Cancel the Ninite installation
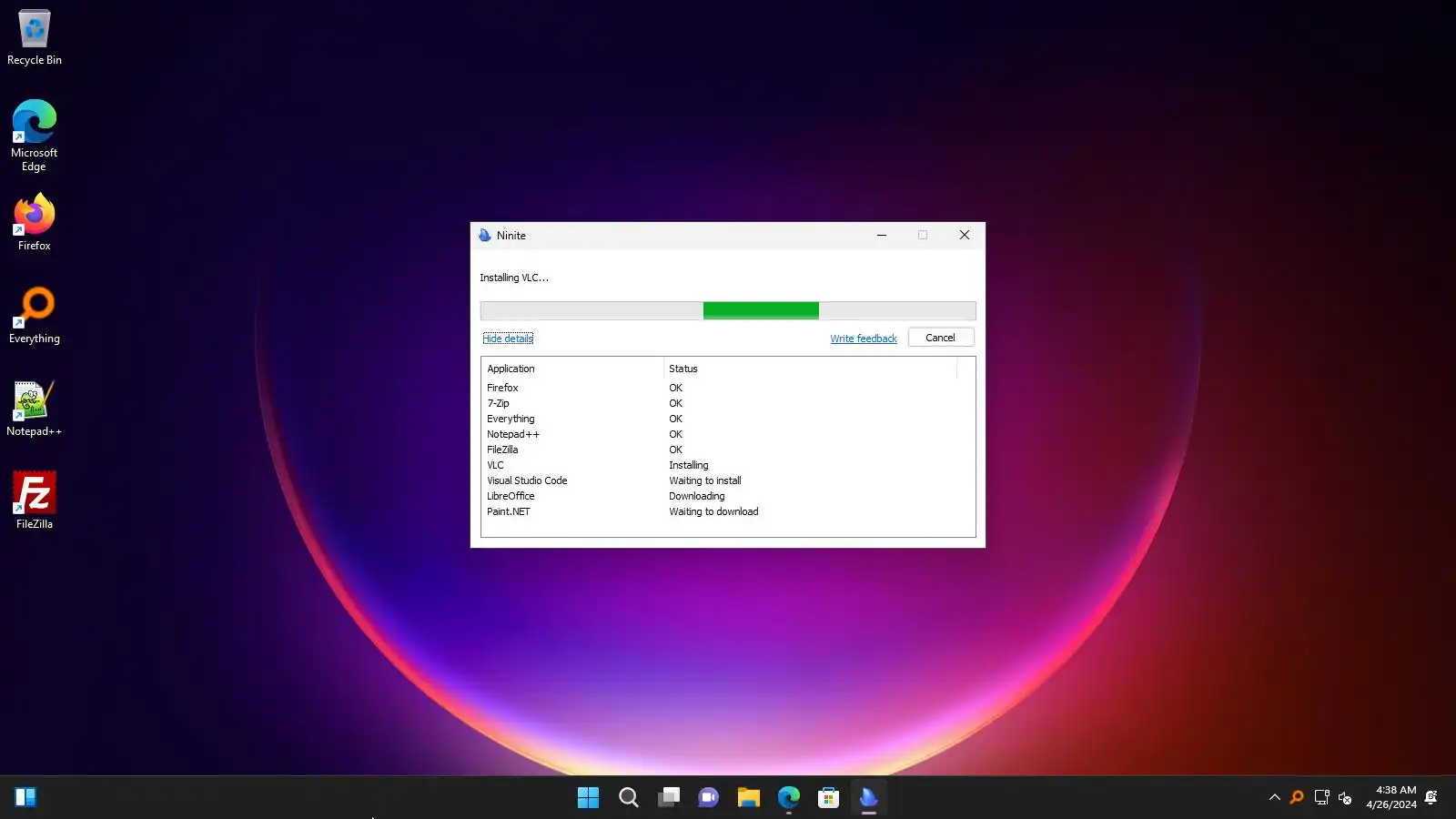The height and width of the screenshot is (819, 1456). (x=941, y=338)
